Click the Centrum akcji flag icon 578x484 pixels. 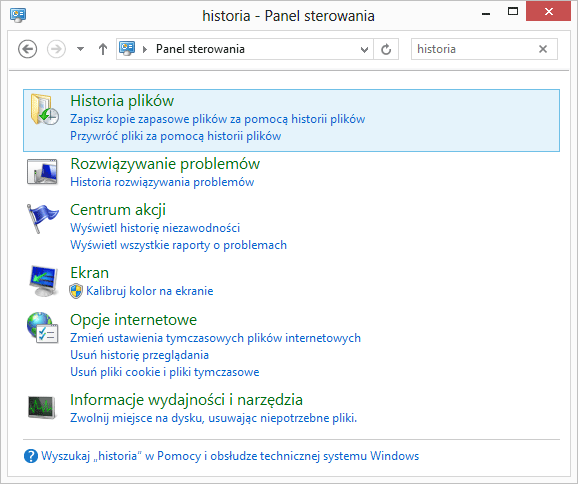coord(42,219)
